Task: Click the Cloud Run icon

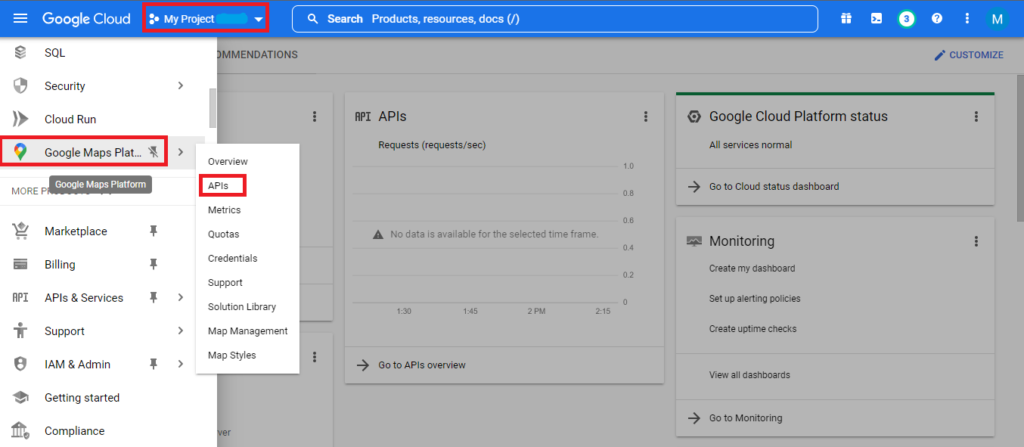Action: 20,119
